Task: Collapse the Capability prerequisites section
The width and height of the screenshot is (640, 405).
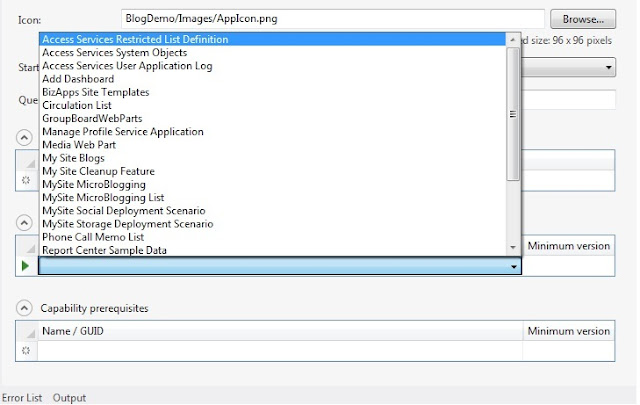Action: 24,308
